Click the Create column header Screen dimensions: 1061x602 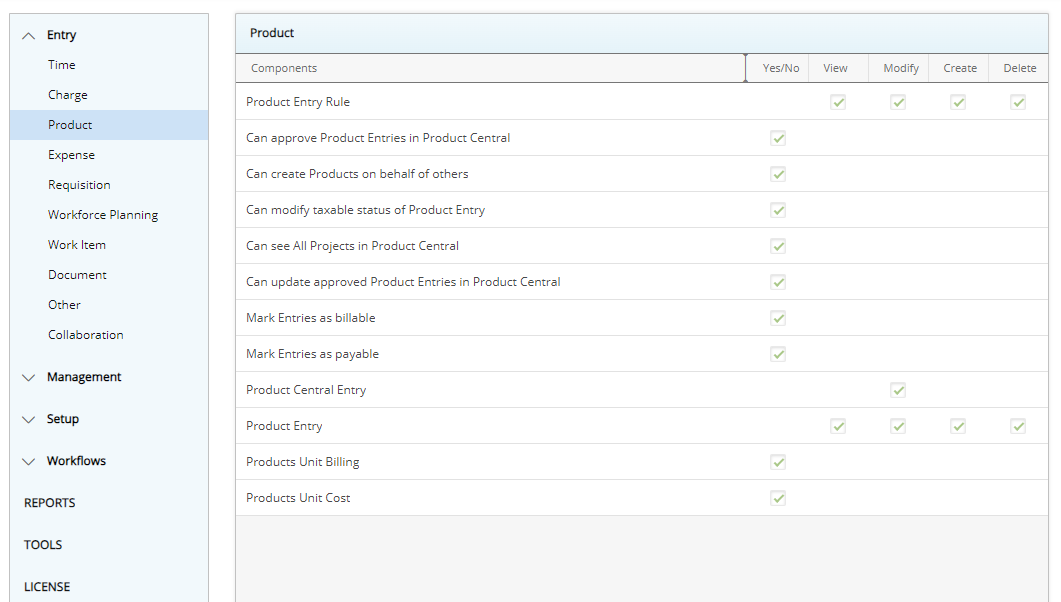pos(960,68)
